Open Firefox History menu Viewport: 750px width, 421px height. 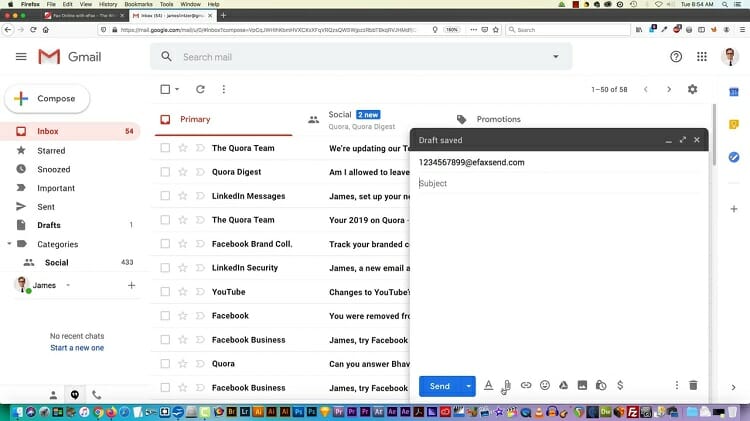108,4
